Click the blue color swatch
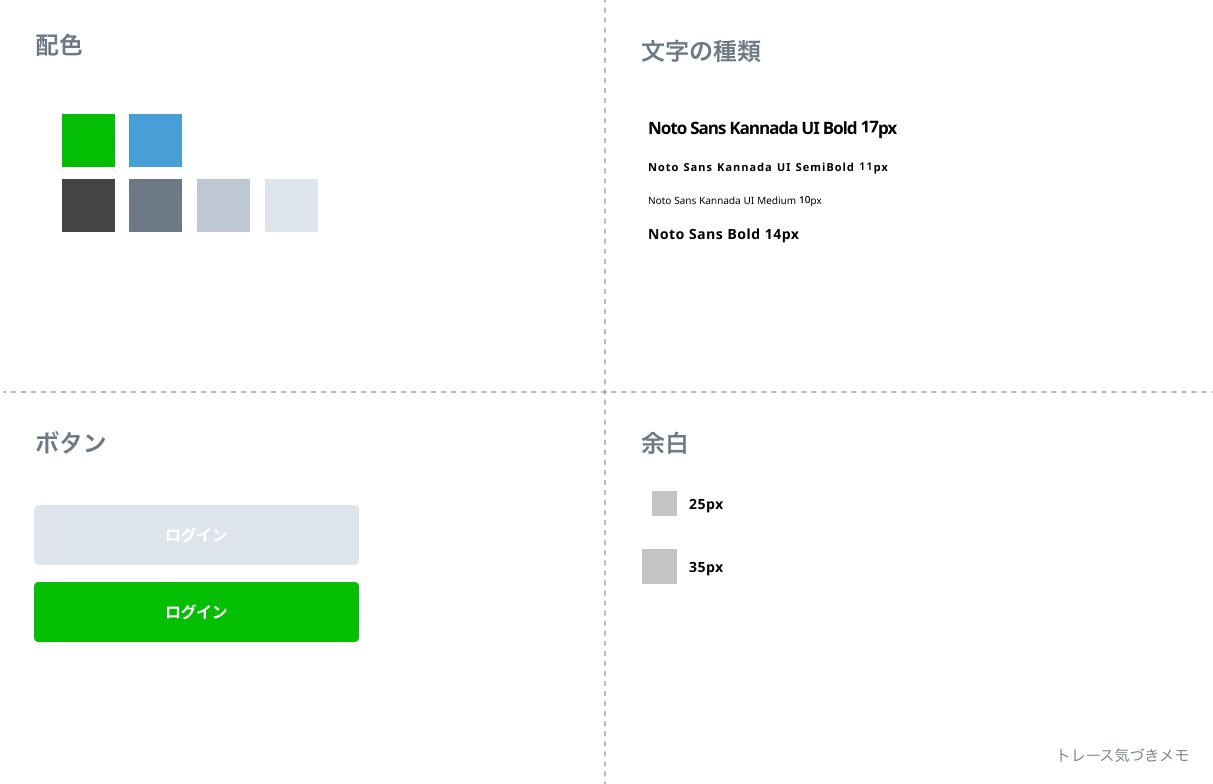Screen dimensions: 1213x784 point(155,140)
